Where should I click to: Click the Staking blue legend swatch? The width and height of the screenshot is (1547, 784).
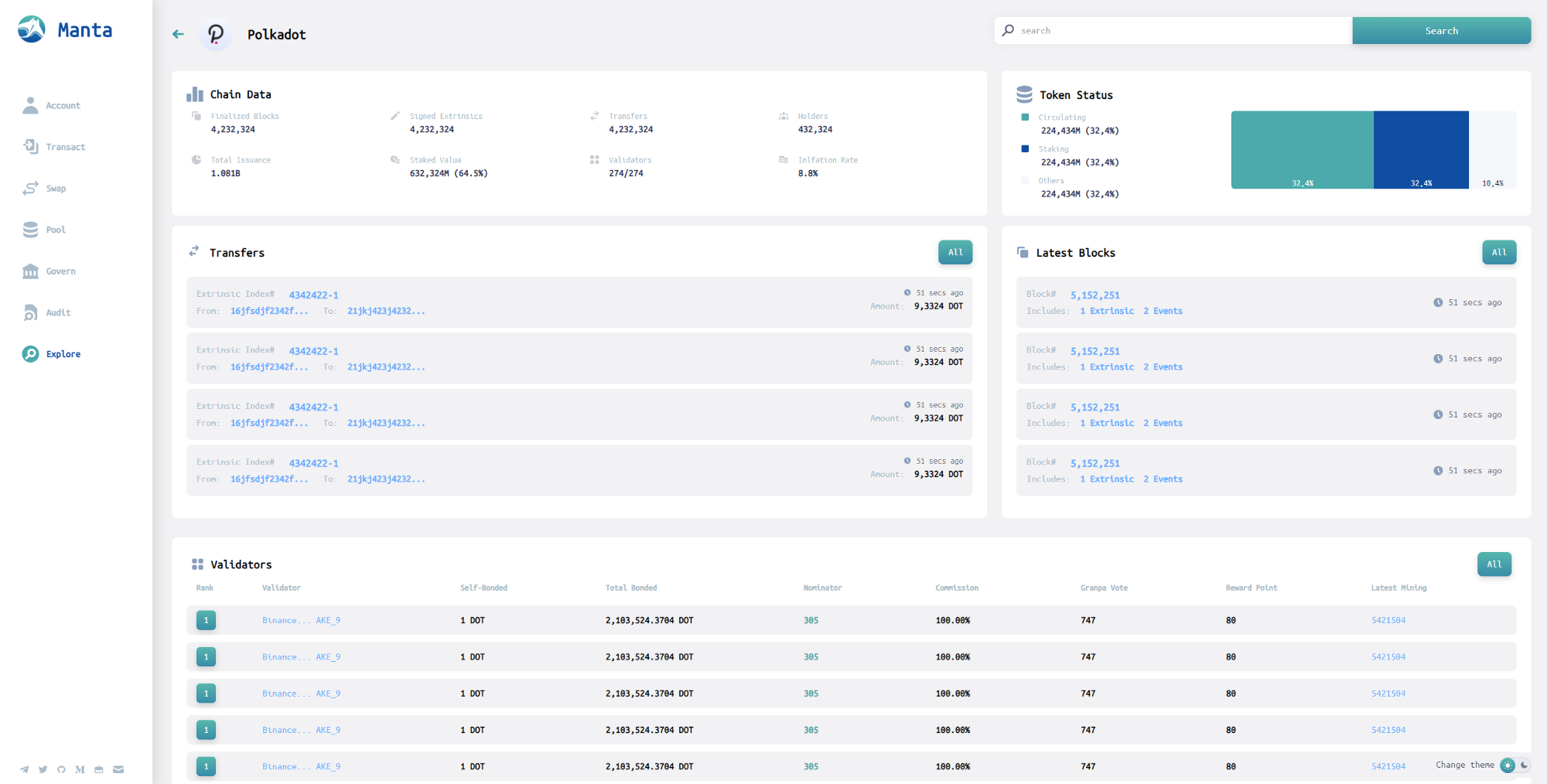tap(1025, 148)
